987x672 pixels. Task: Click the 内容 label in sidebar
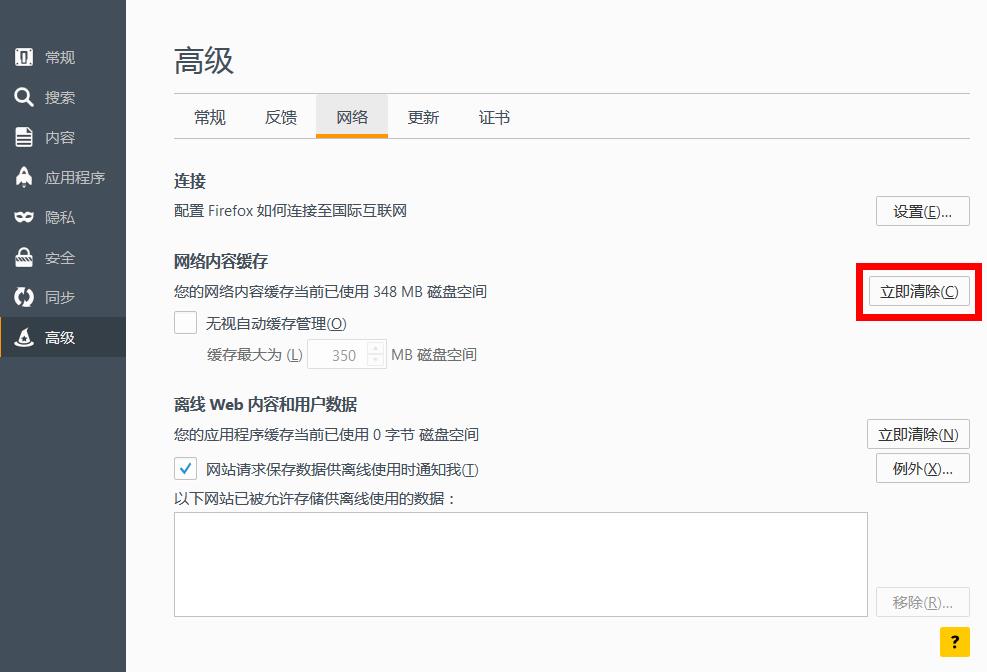coord(60,138)
